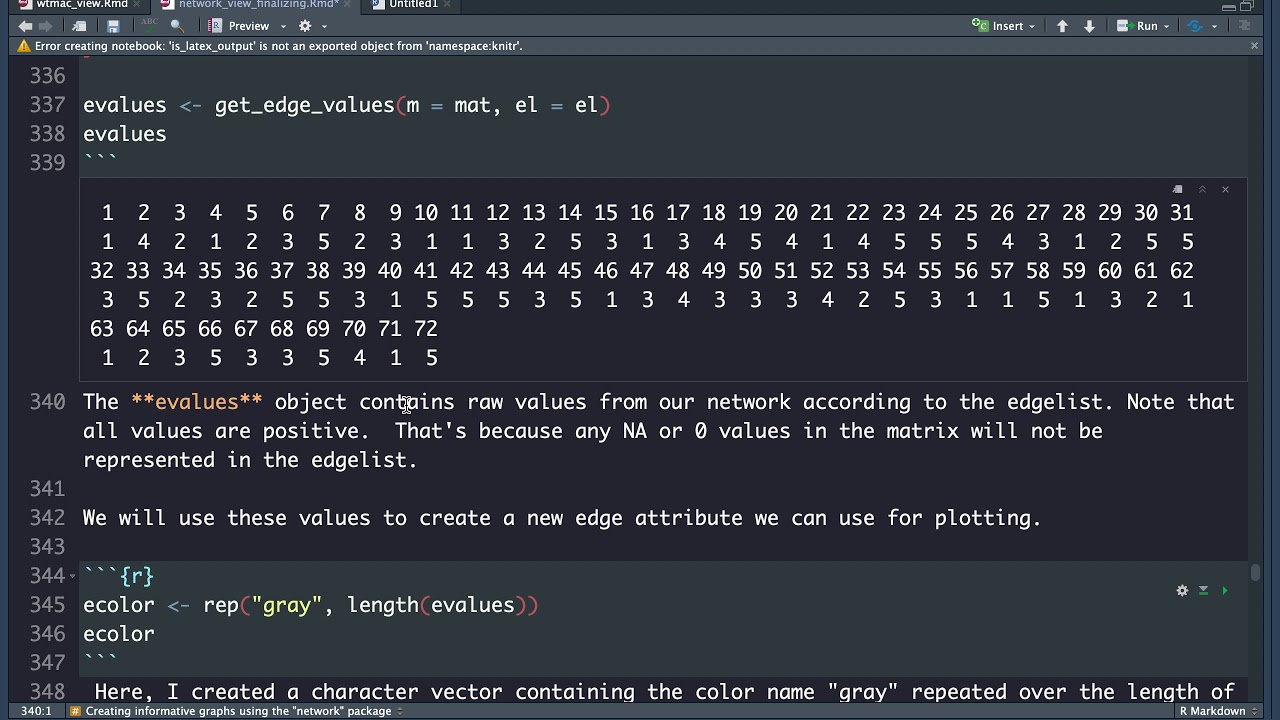Open the publish dropdown arrow

tap(1214, 26)
